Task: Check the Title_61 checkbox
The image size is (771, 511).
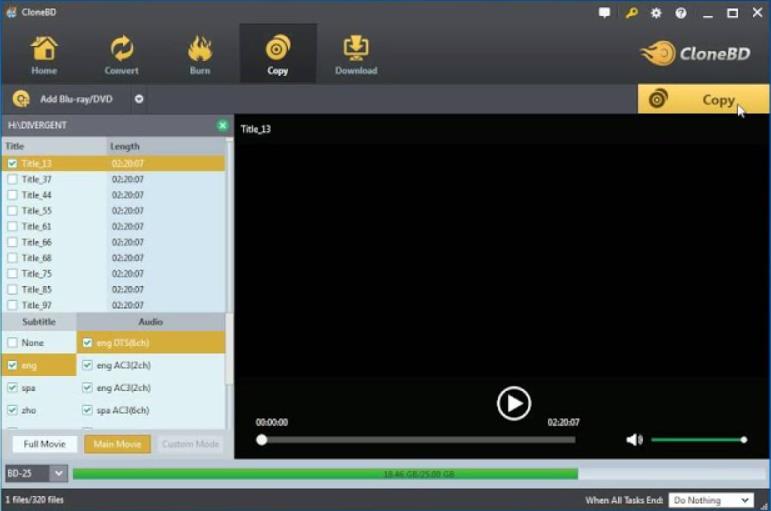Action: tap(12, 226)
